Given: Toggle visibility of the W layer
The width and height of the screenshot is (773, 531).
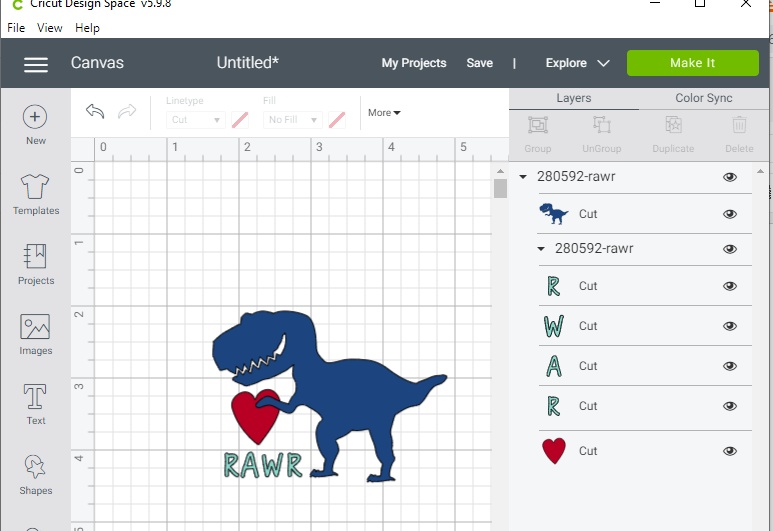Looking at the screenshot, I should (x=730, y=326).
